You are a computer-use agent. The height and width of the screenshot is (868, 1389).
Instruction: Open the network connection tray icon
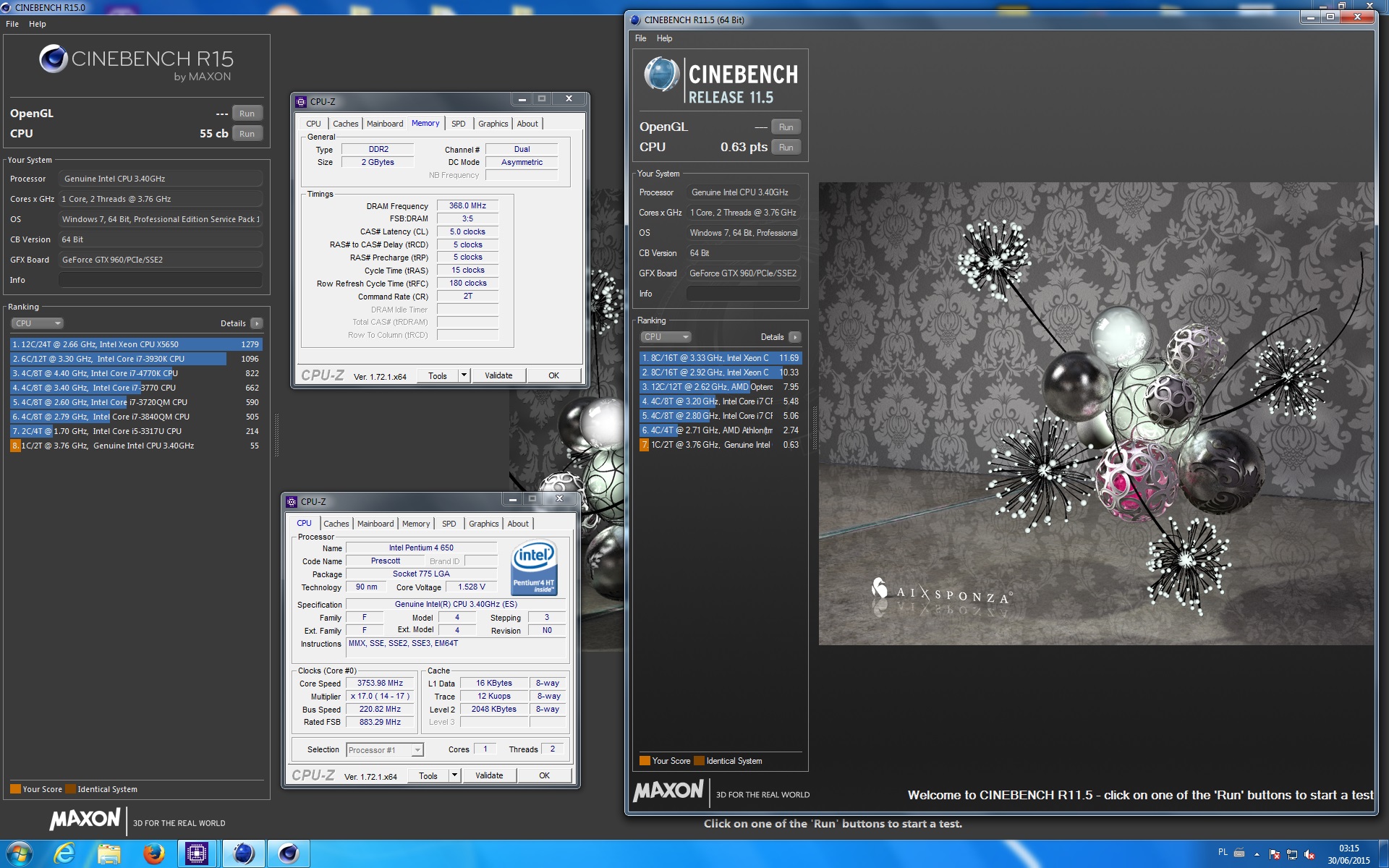1292,854
